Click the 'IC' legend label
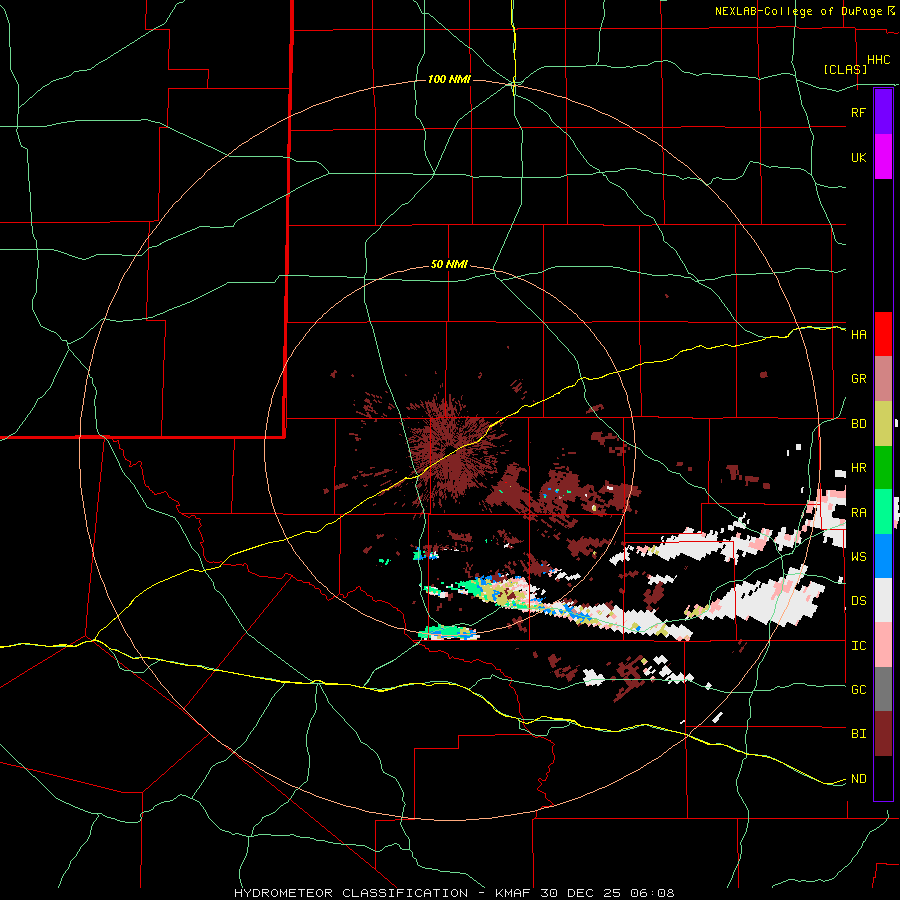The height and width of the screenshot is (900, 900). [x=858, y=646]
